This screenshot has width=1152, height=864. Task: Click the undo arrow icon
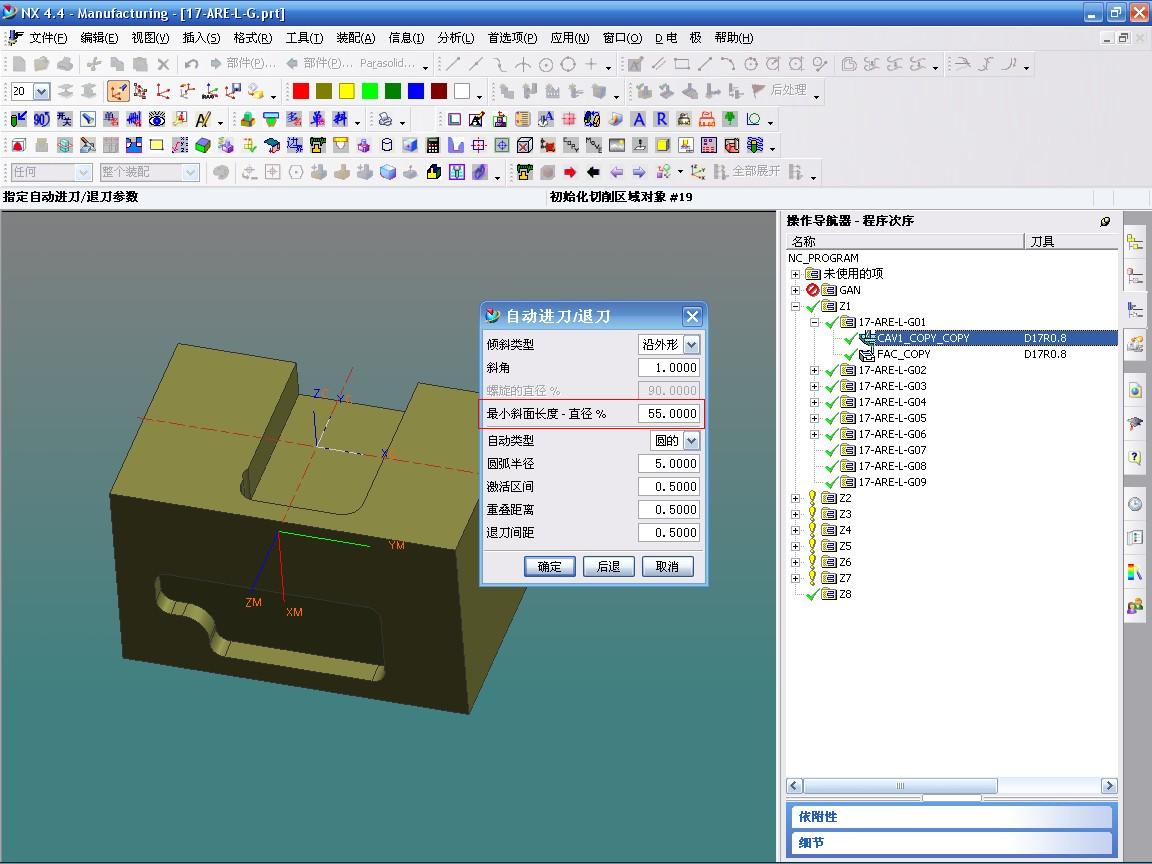[192, 64]
